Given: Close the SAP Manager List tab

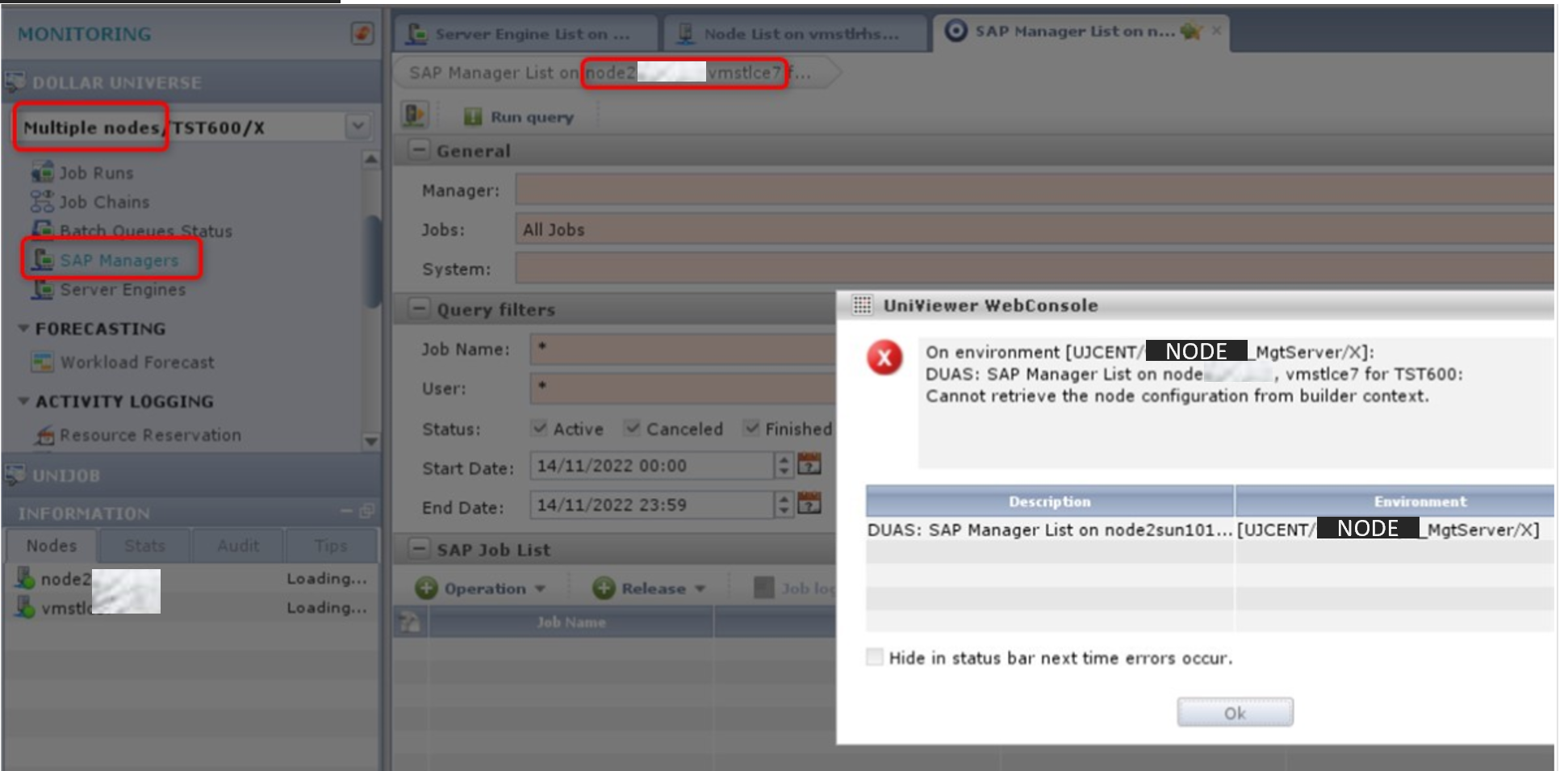Looking at the screenshot, I should pyautogui.click(x=1216, y=31).
